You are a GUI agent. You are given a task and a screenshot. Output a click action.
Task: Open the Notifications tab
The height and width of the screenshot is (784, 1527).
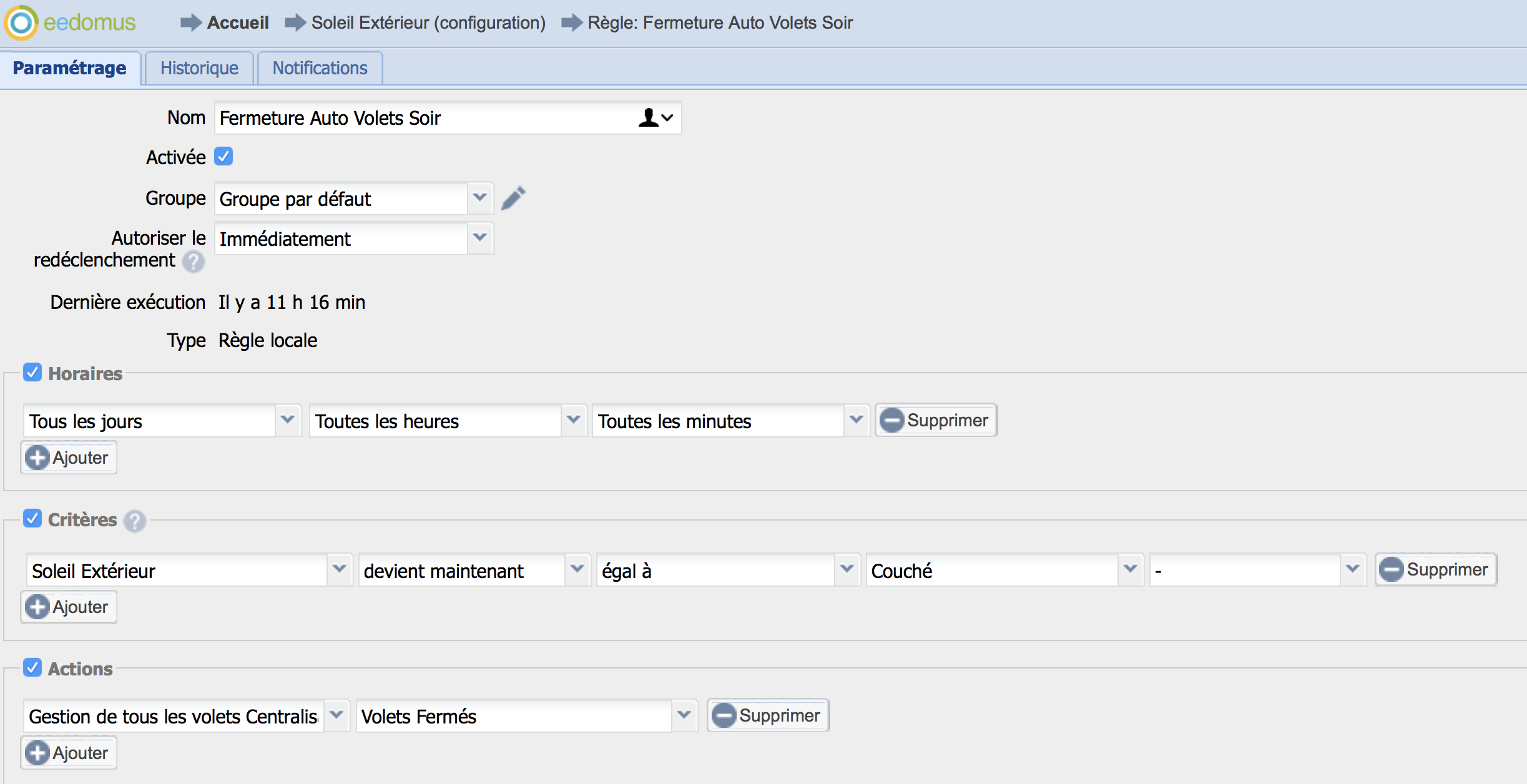(320, 68)
